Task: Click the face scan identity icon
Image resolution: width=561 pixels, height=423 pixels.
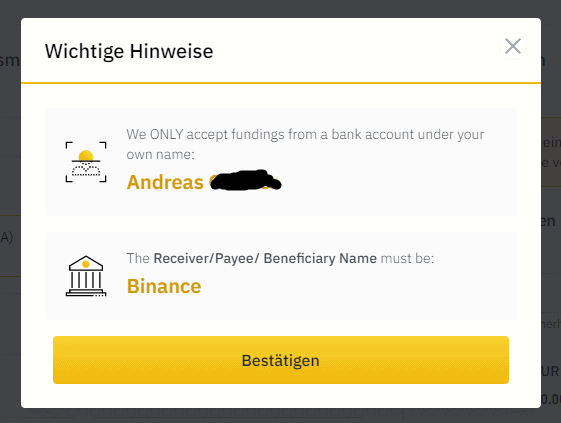Action: tap(86, 162)
